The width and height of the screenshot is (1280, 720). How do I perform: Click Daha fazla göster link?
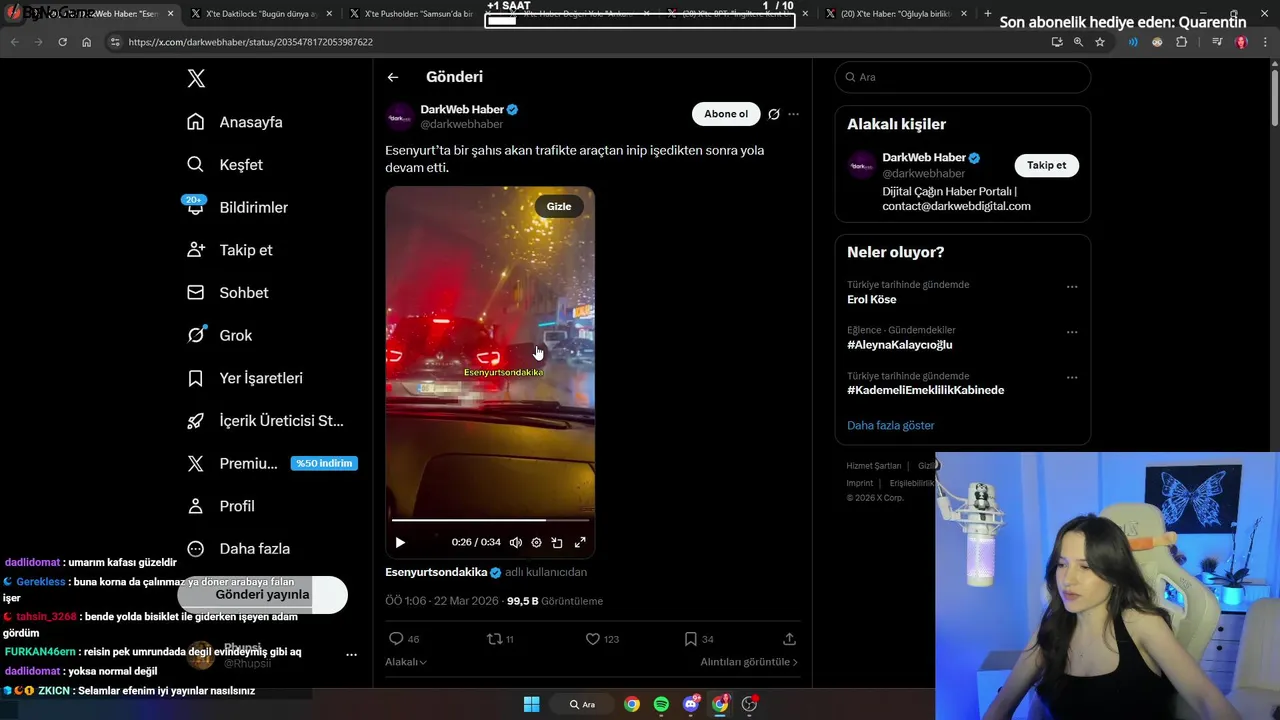click(x=891, y=425)
